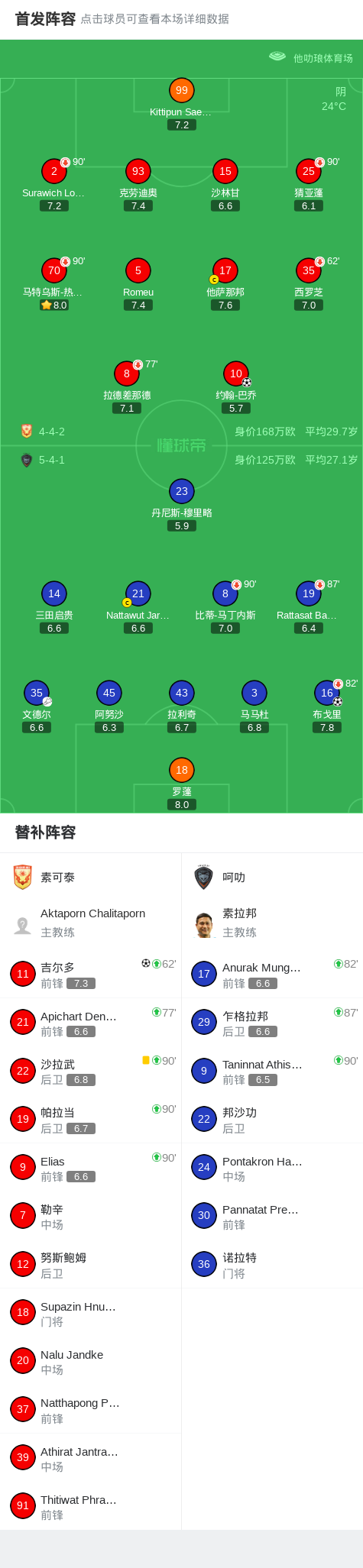Select defender number 43 拉利奇
Screen dimensions: 363x1568
[x=182, y=693]
